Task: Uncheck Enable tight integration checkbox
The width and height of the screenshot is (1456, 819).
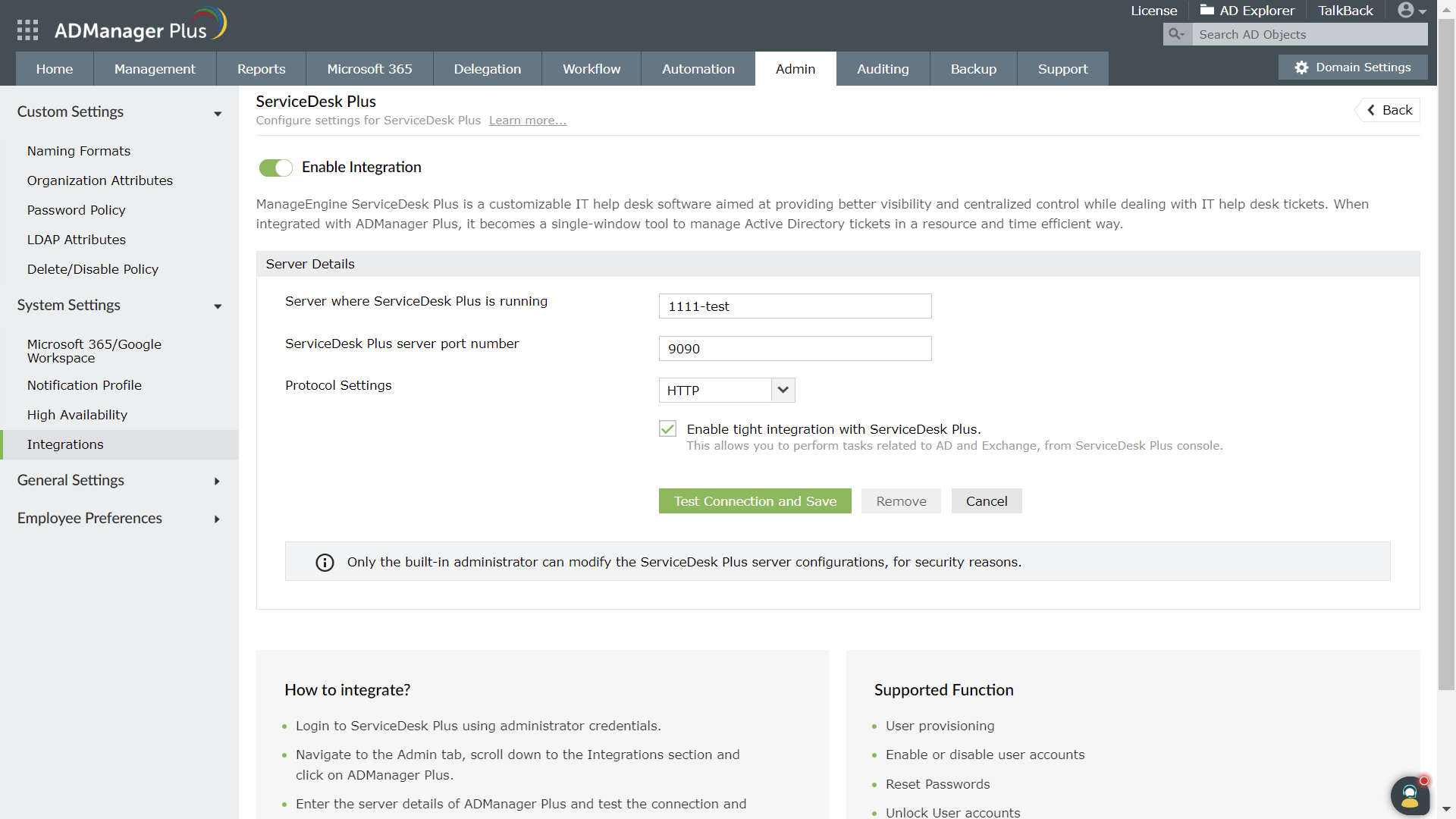Action: point(667,429)
